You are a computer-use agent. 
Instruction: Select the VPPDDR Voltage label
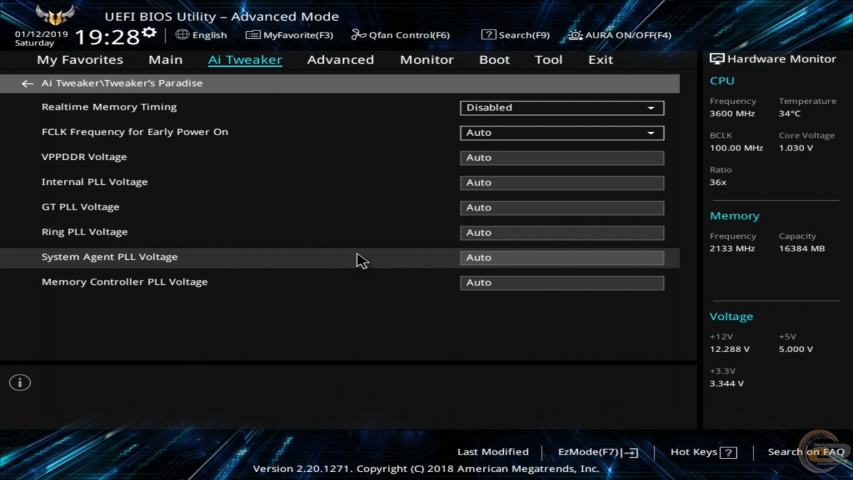(x=84, y=157)
